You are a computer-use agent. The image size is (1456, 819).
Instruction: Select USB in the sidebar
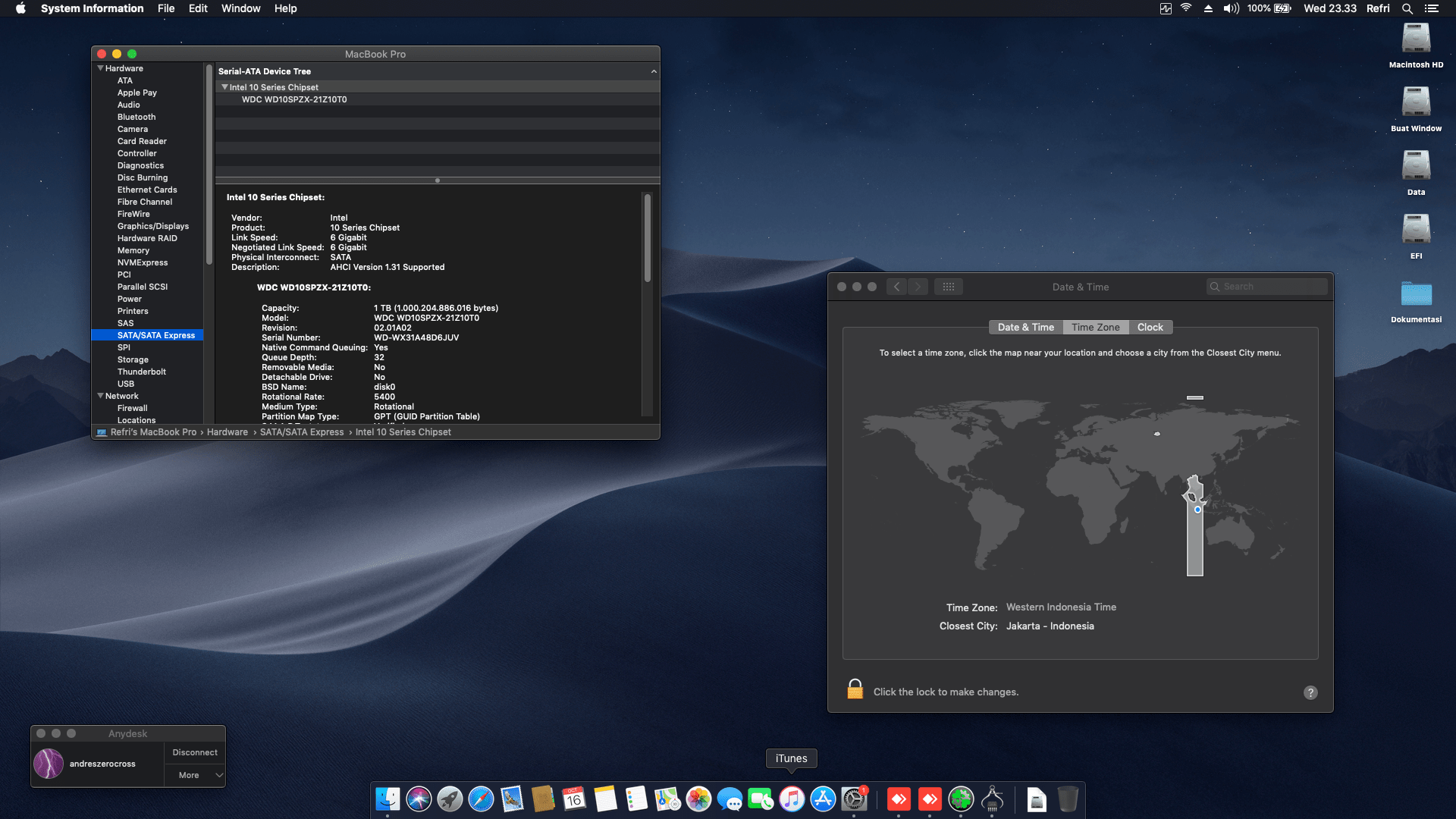[126, 384]
